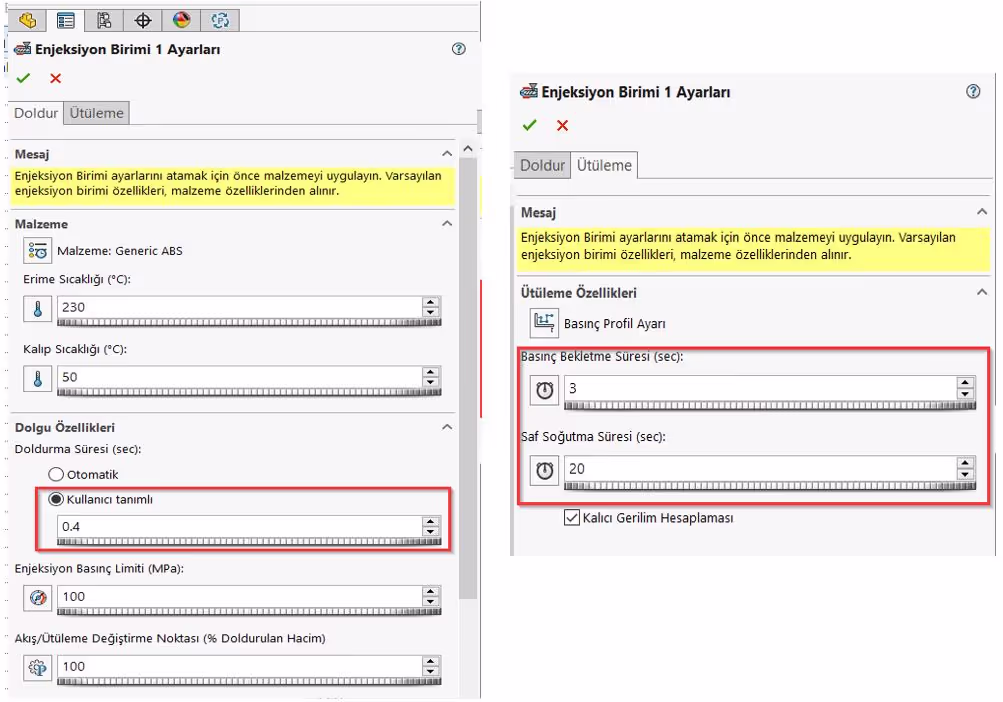Switch to Doldur tab in right panel

click(542, 165)
